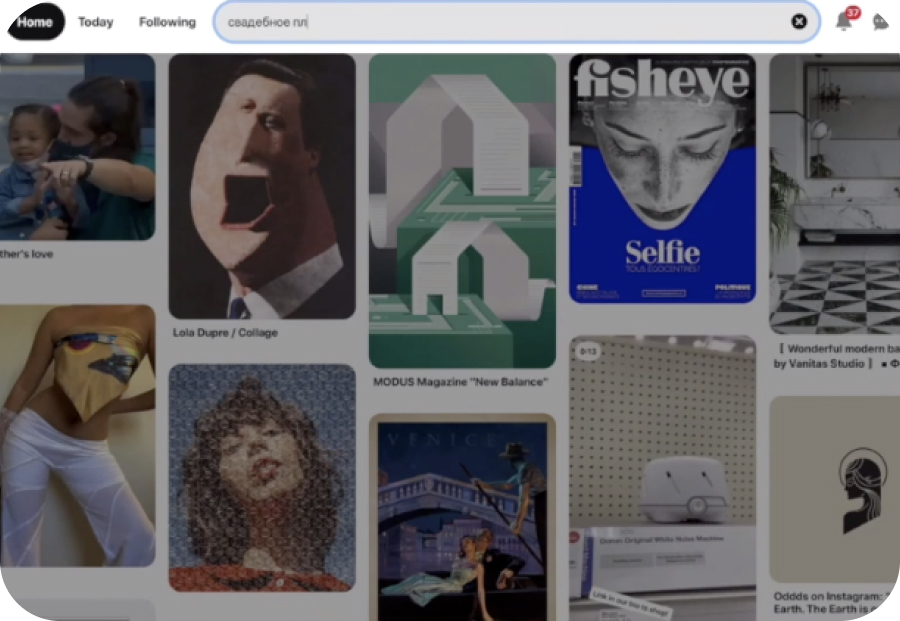Click the Vanitas Studio bathroom caption
The image size is (900, 621).
(835, 356)
